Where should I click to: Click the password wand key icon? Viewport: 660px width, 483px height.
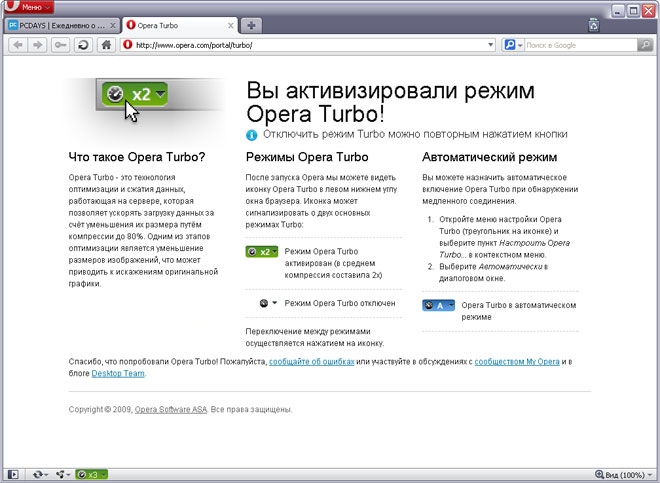[61, 45]
